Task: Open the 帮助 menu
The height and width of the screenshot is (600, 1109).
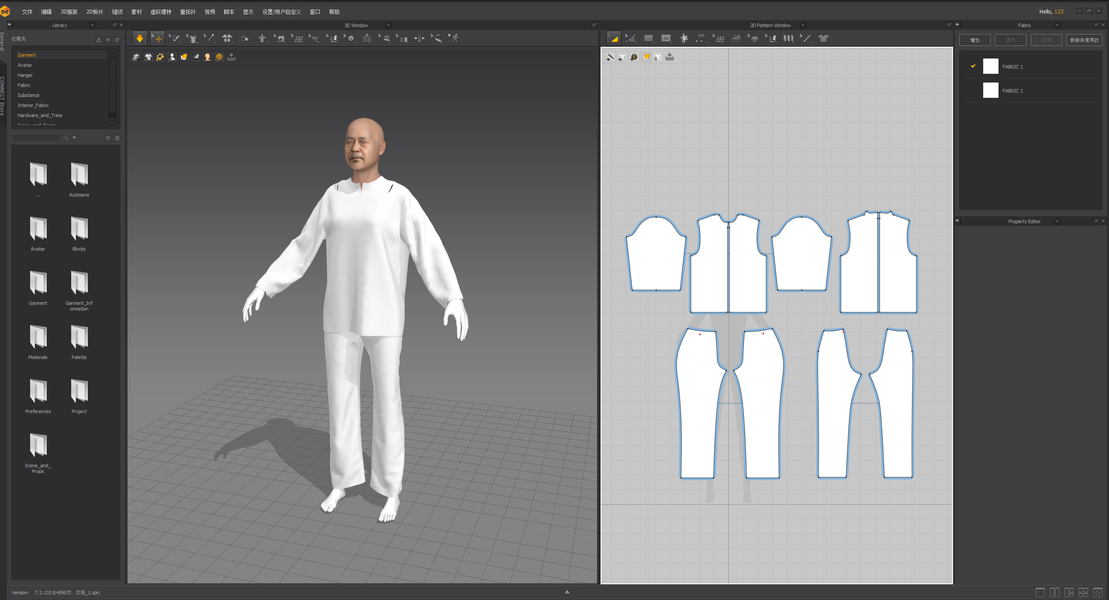Action: [334, 12]
